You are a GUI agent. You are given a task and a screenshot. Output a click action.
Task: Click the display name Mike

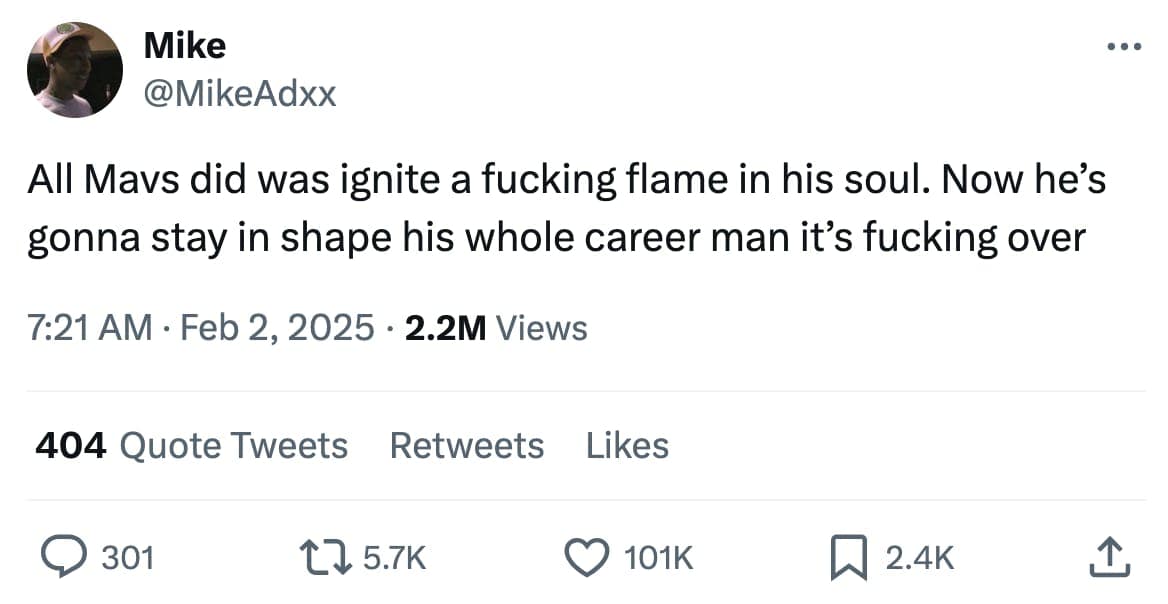[185, 44]
